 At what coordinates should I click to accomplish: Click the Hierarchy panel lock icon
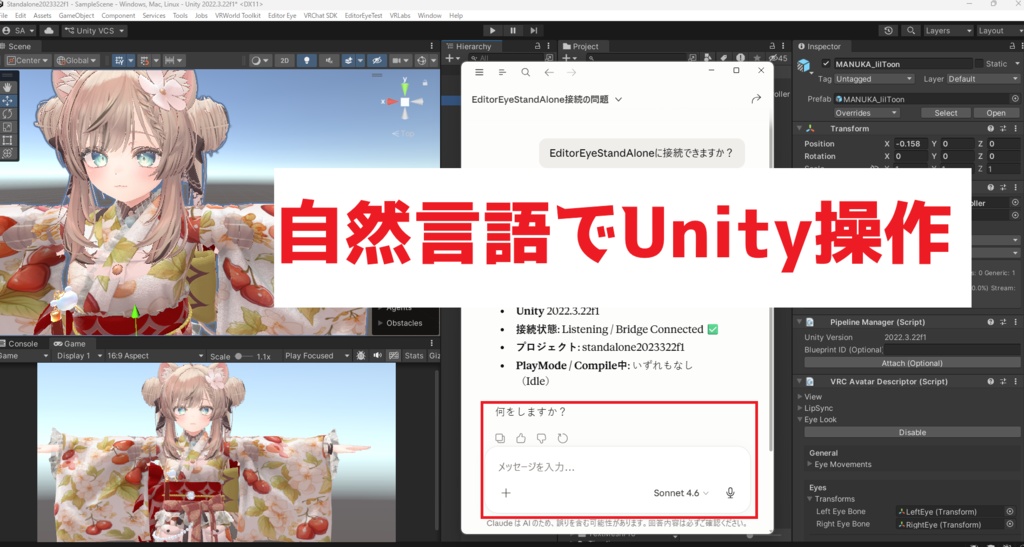[537, 46]
